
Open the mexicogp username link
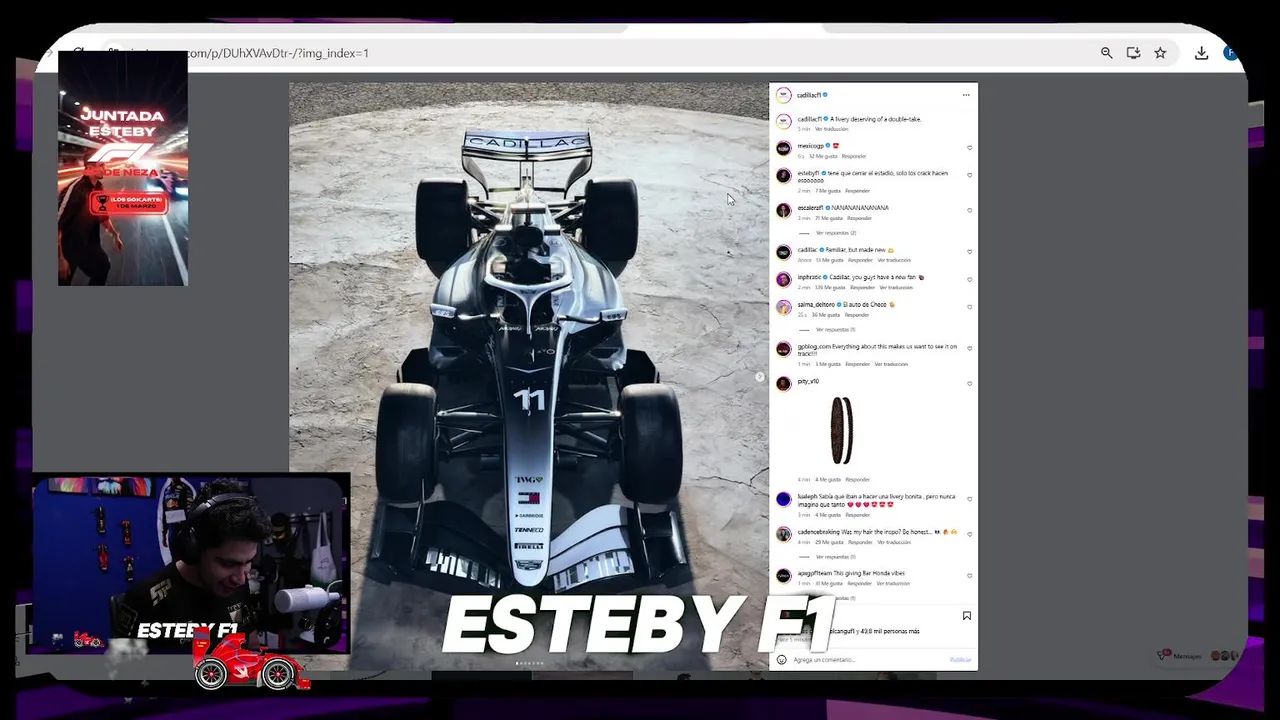810,146
